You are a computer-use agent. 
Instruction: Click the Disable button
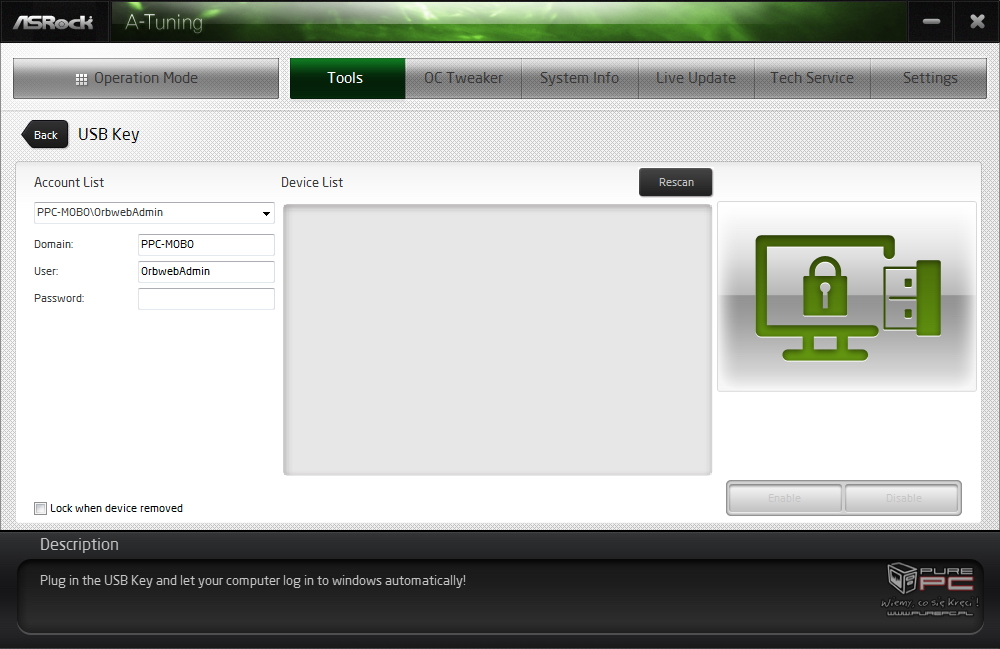coord(903,498)
